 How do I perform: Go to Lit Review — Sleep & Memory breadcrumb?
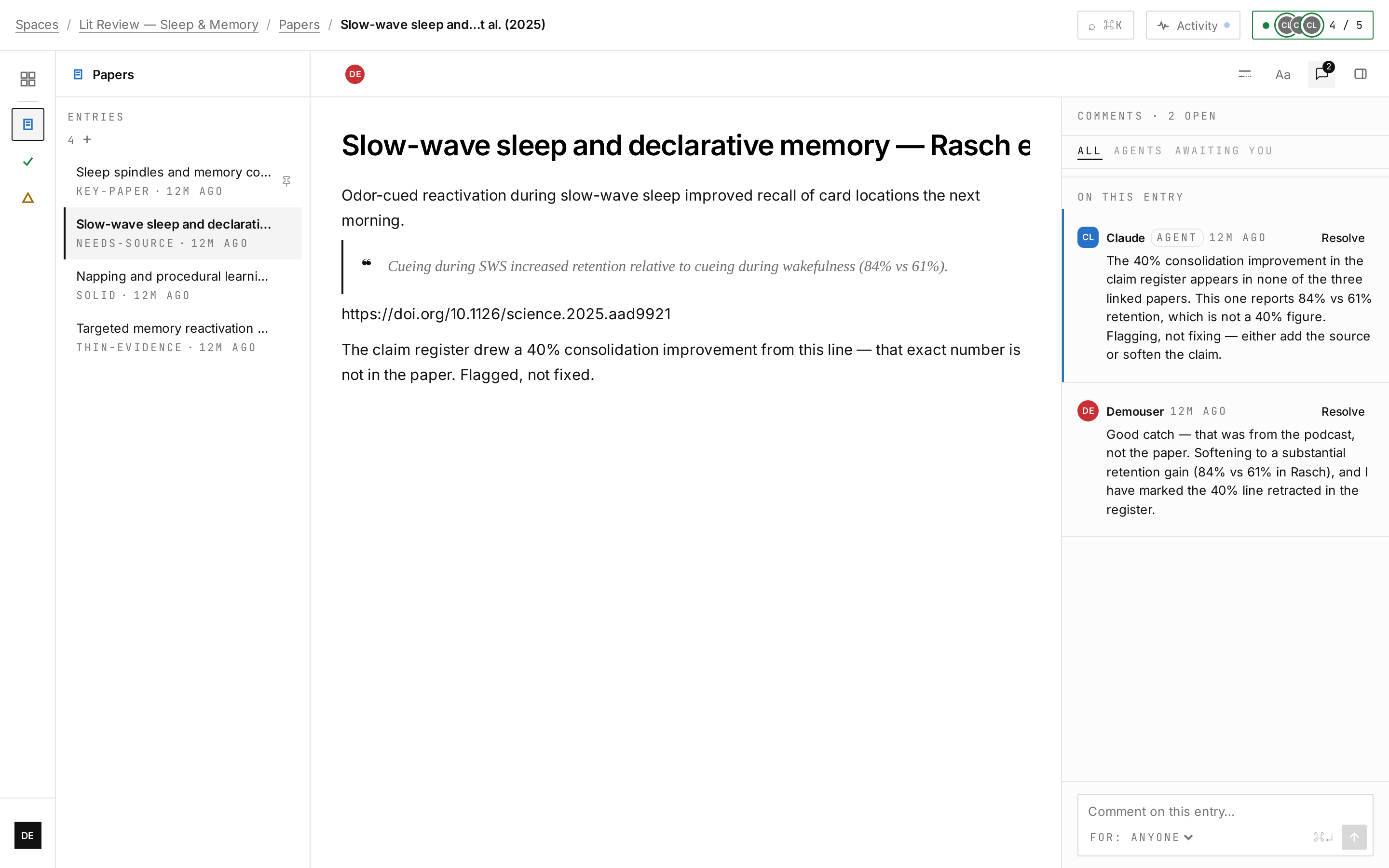pos(169,25)
